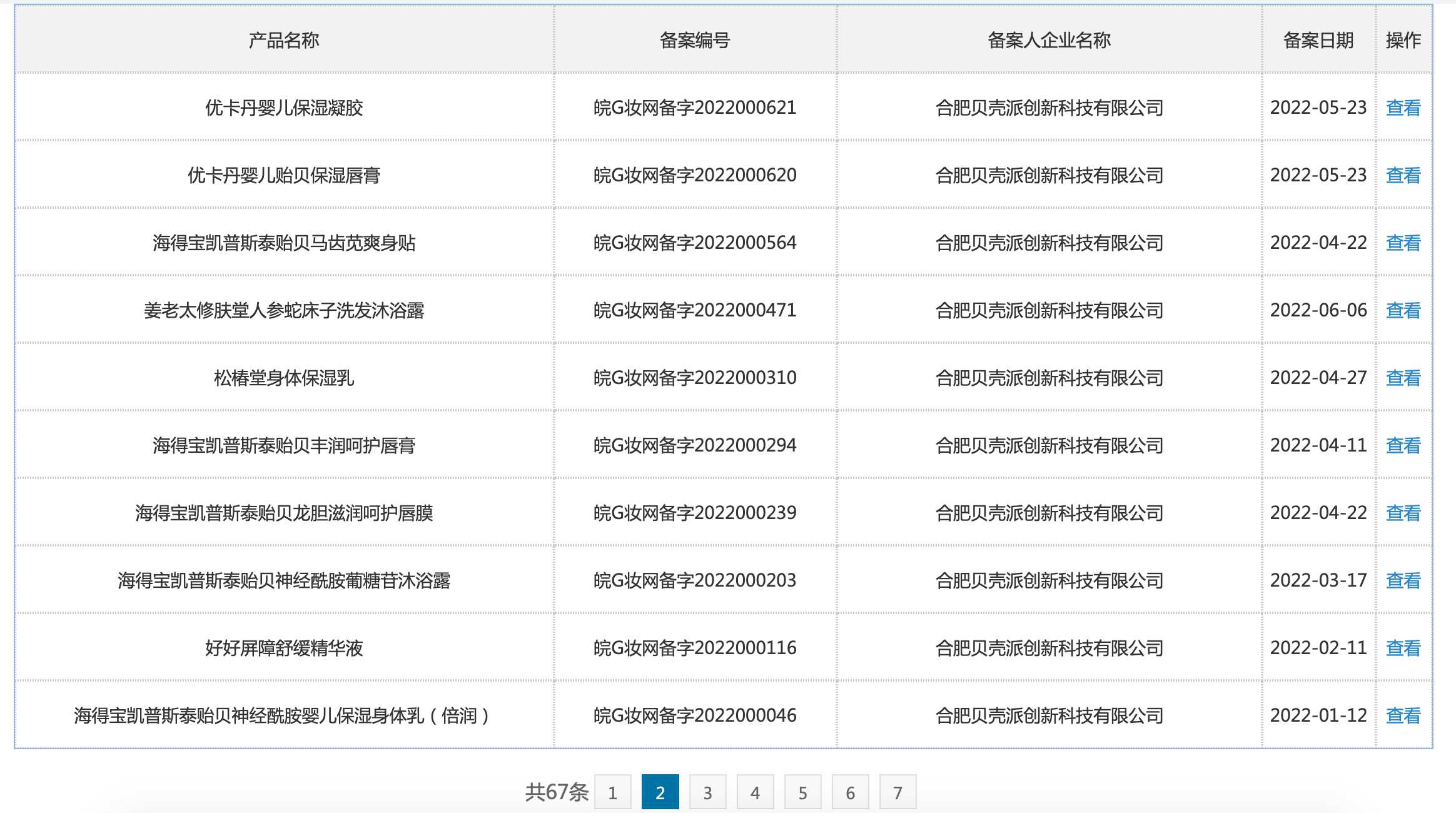Click the date 2022-06-06
This screenshot has width=1456, height=813.
pos(1318,310)
